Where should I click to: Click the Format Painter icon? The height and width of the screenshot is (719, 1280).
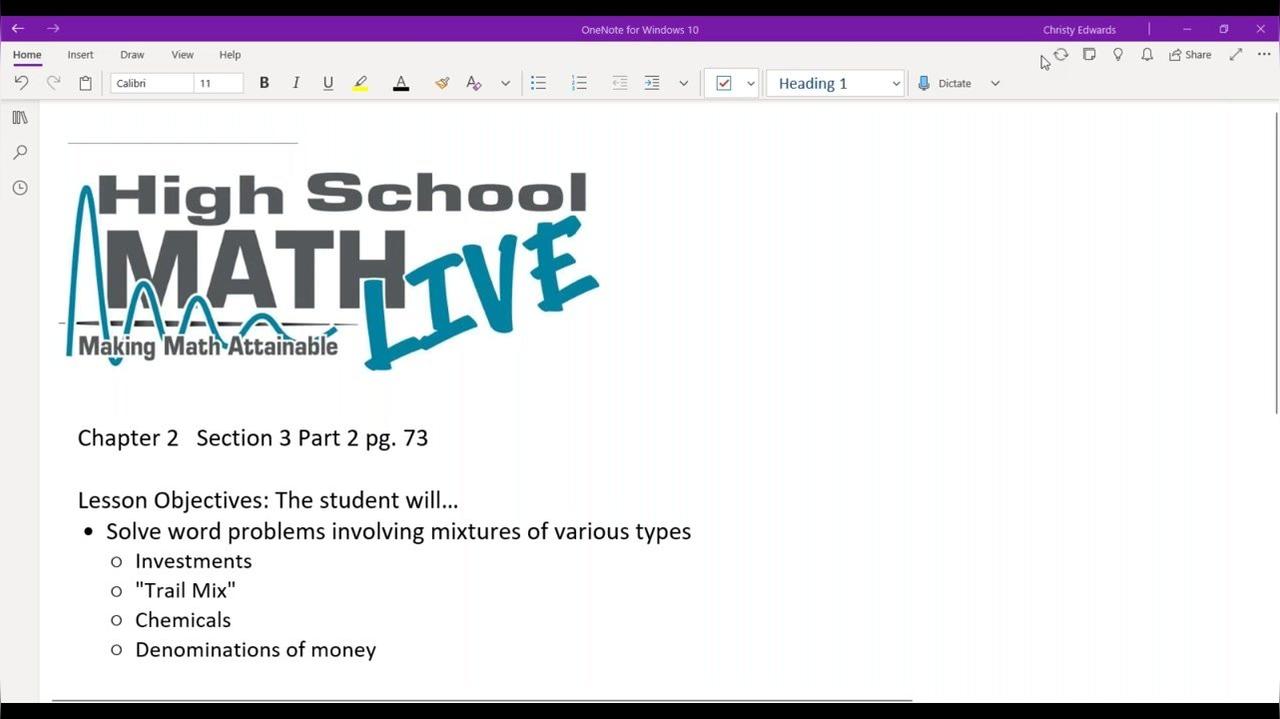(442, 83)
